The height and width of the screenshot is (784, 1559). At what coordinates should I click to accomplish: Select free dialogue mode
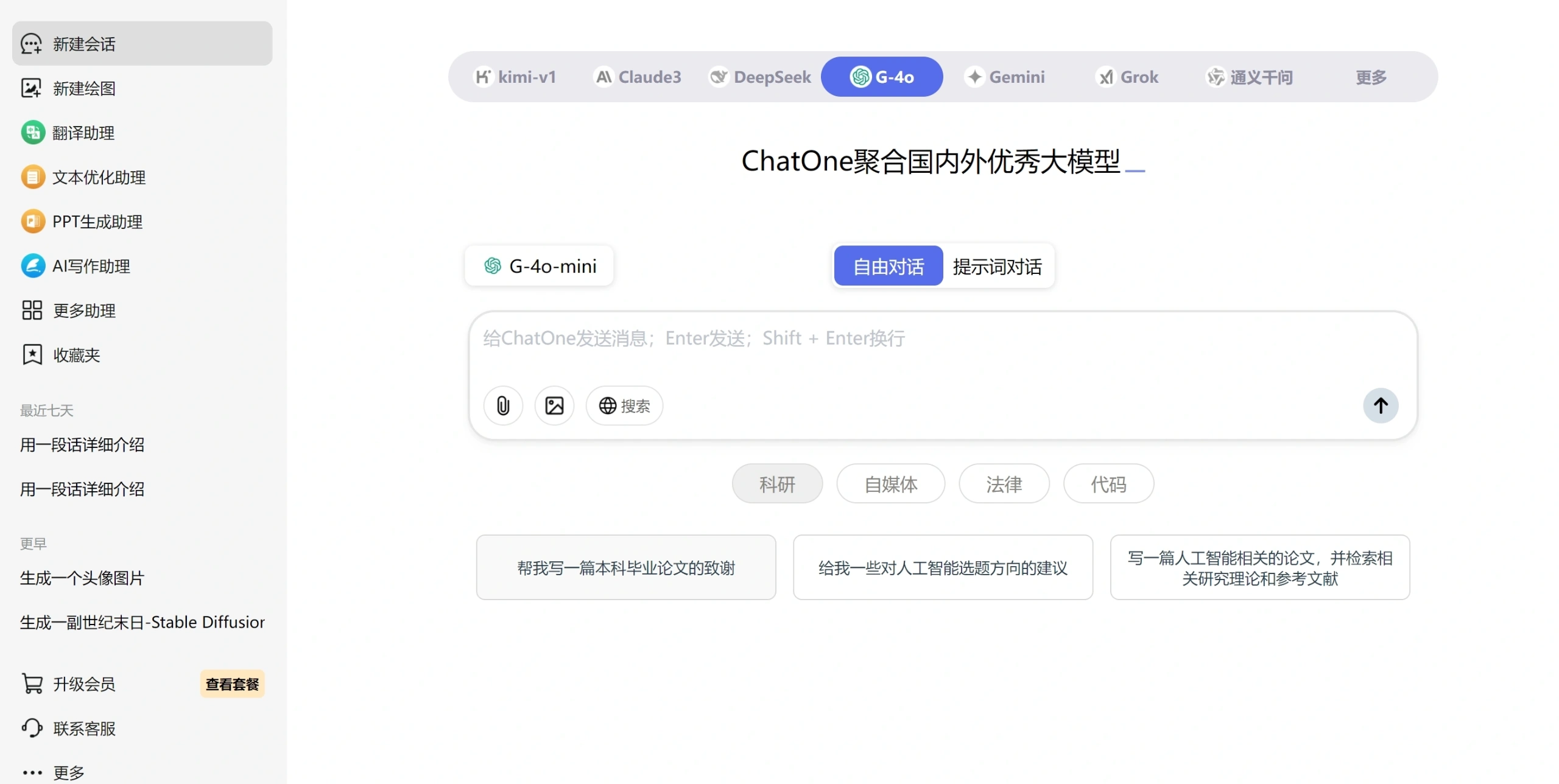(889, 266)
